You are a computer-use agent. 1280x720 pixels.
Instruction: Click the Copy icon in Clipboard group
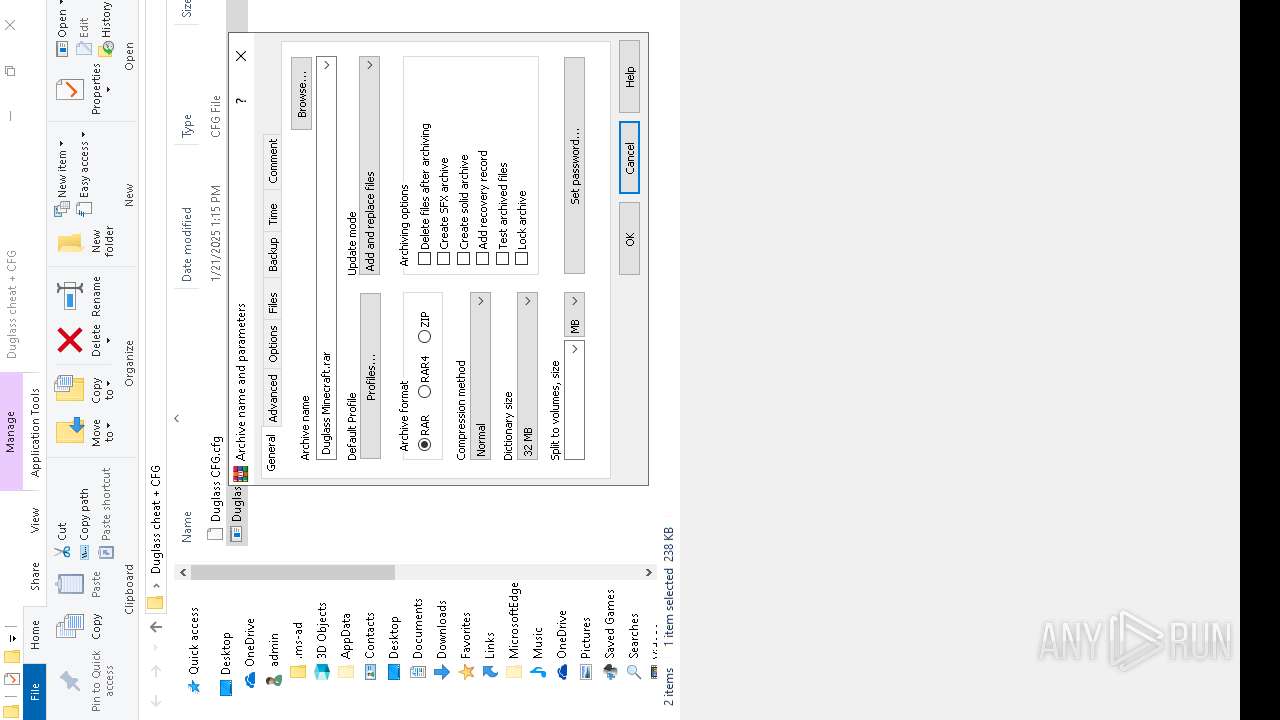[x=70, y=627]
